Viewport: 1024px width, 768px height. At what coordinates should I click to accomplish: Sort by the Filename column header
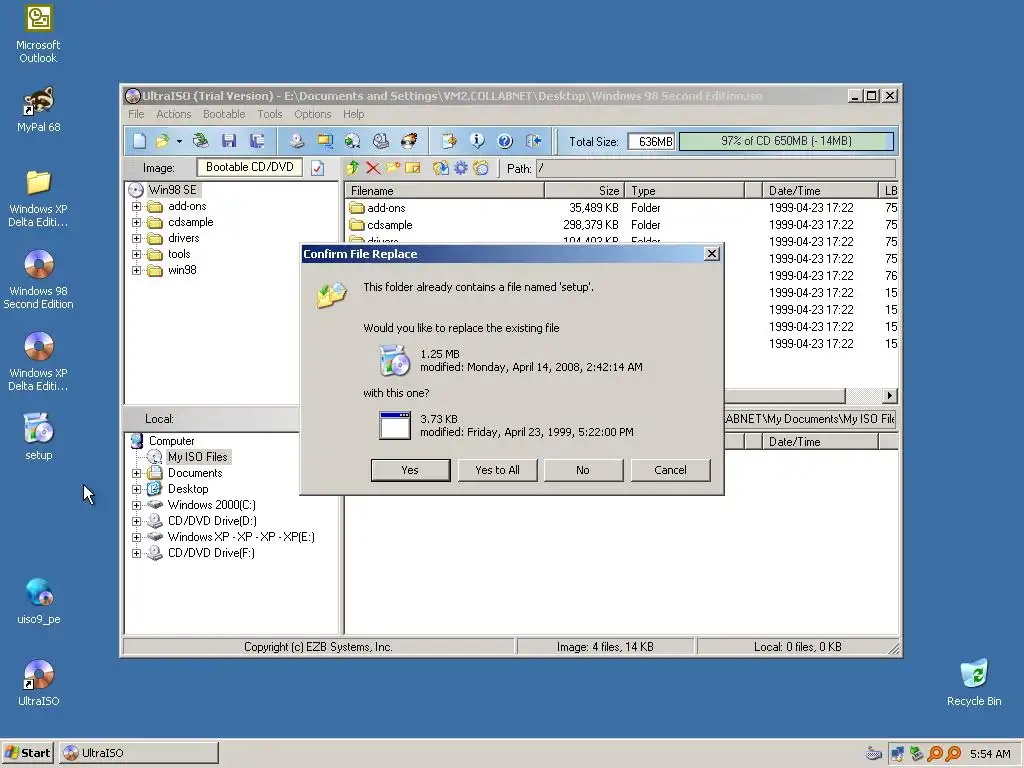pos(445,191)
